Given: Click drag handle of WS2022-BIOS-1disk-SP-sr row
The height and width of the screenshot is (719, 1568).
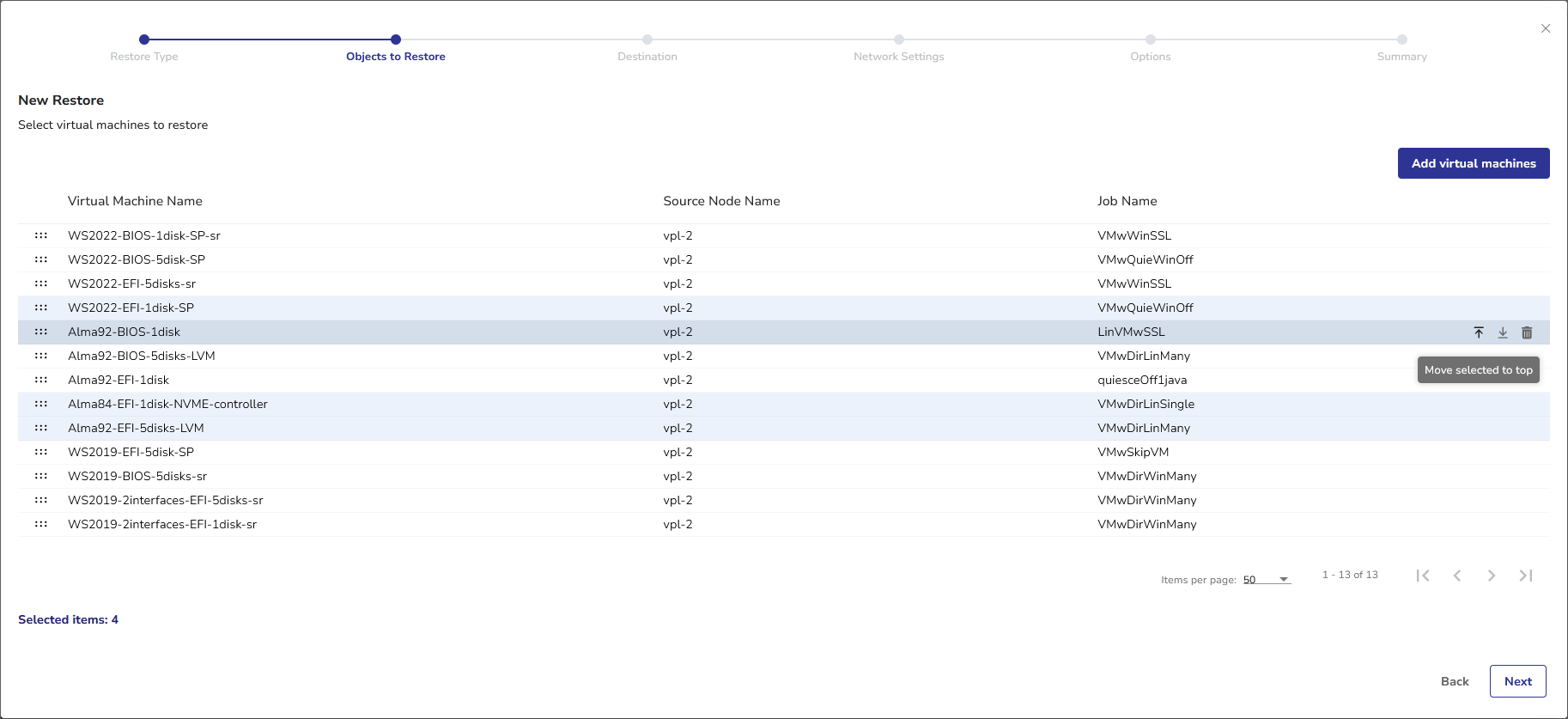Looking at the screenshot, I should [x=41, y=235].
